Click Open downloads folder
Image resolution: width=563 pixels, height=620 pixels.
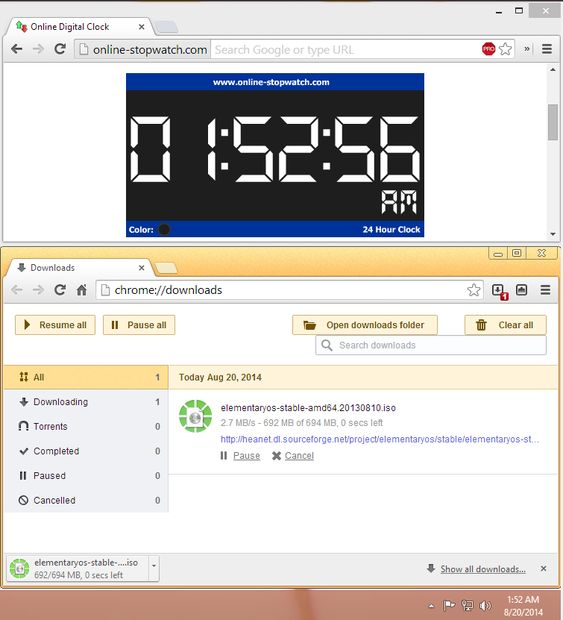(x=365, y=325)
